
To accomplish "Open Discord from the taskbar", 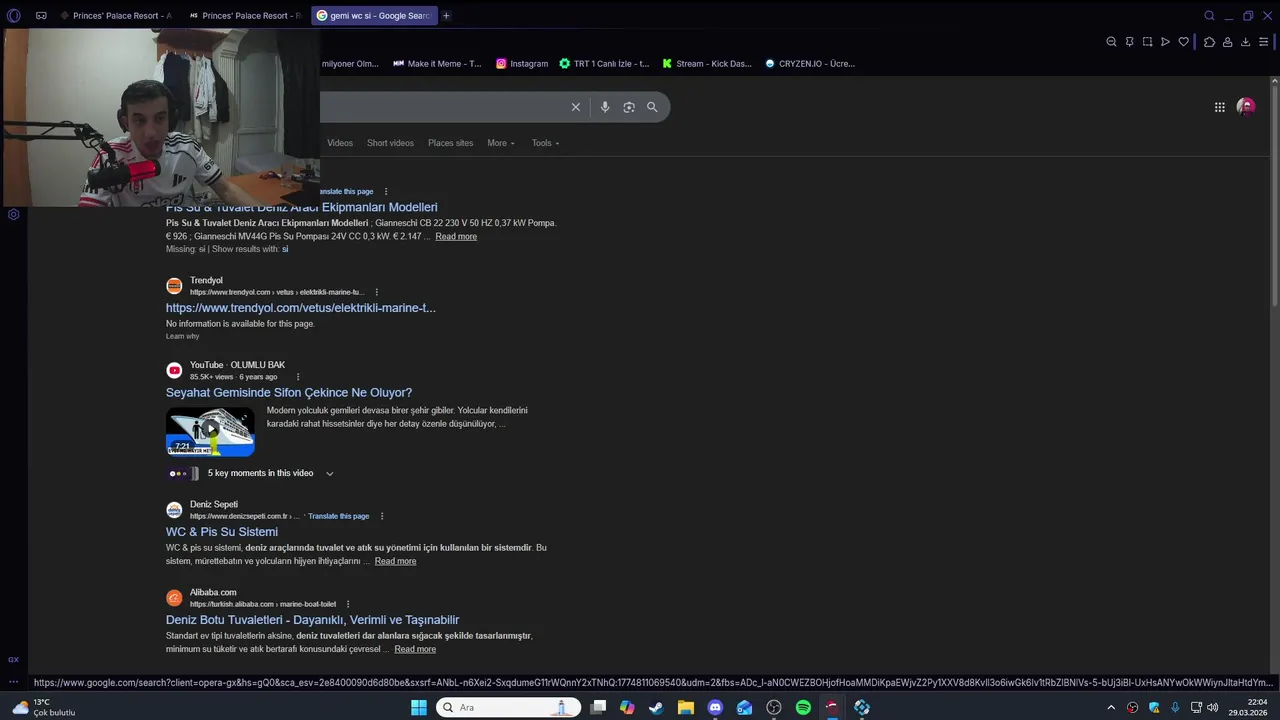I will tap(715, 707).
